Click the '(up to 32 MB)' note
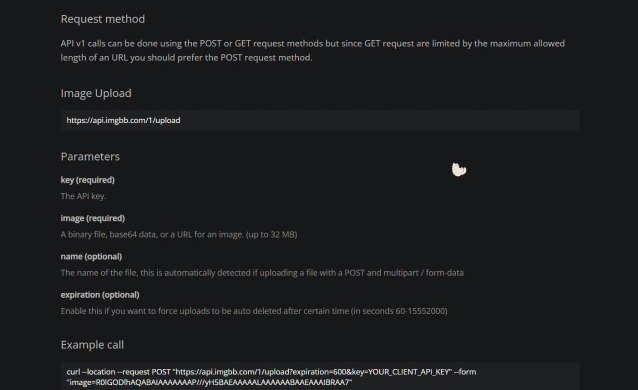The image size is (638, 390). click(x=271, y=234)
